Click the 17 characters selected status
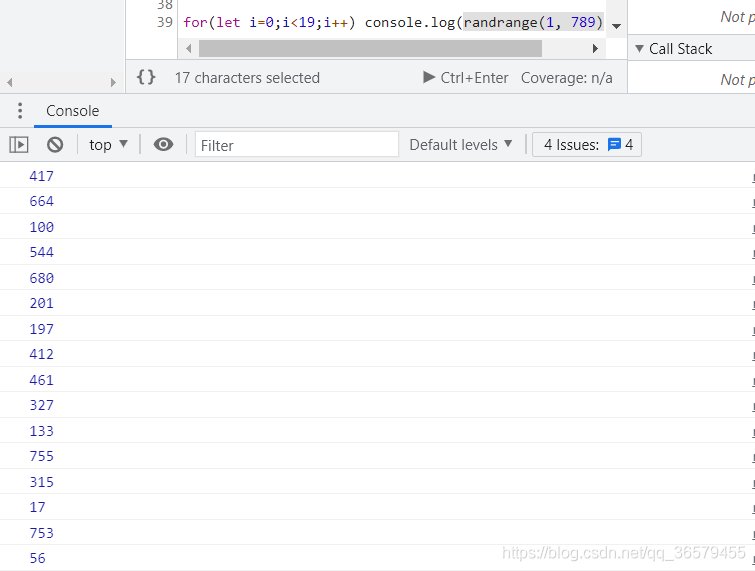The width and height of the screenshot is (755, 571). pos(247,78)
